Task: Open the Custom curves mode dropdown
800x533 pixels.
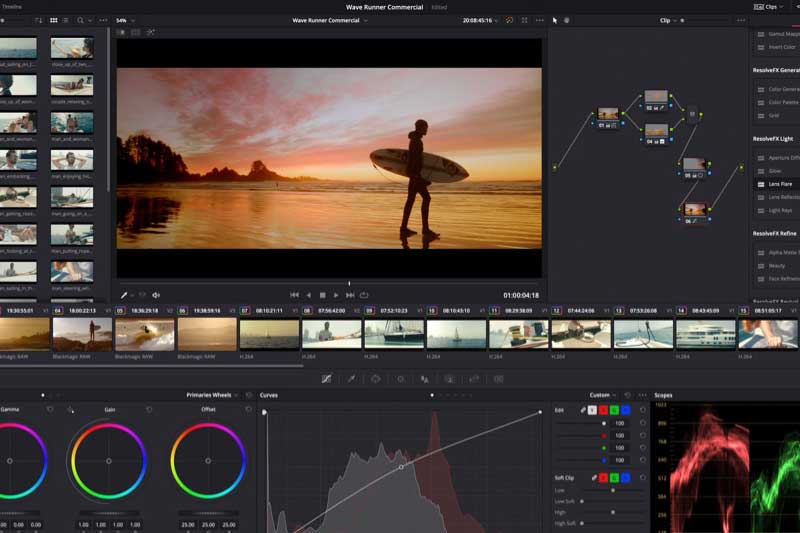Action: click(602, 395)
